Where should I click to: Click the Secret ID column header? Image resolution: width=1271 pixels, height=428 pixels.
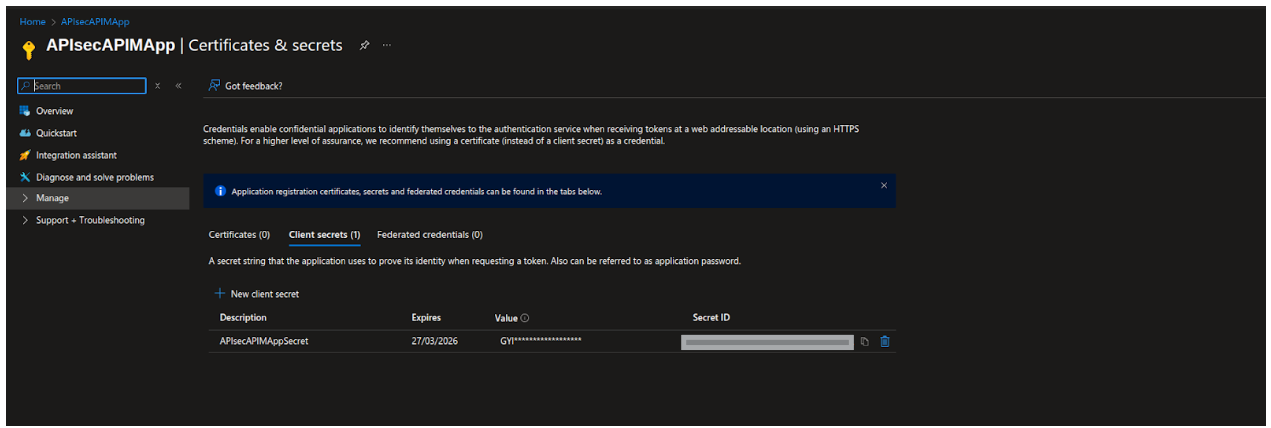pyautogui.click(x=711, y=318)
